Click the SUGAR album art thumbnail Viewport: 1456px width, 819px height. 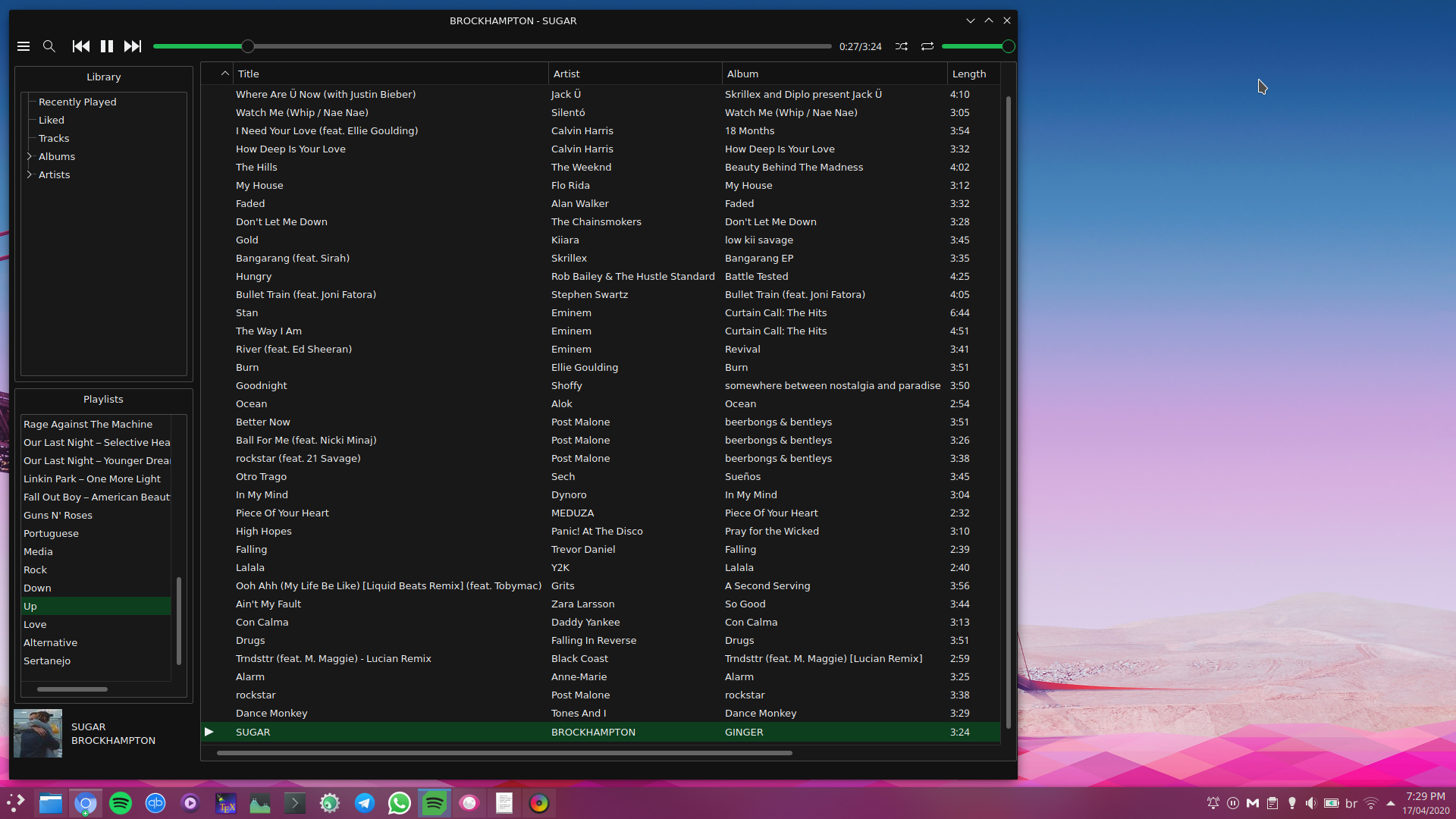tap(38, 733)
